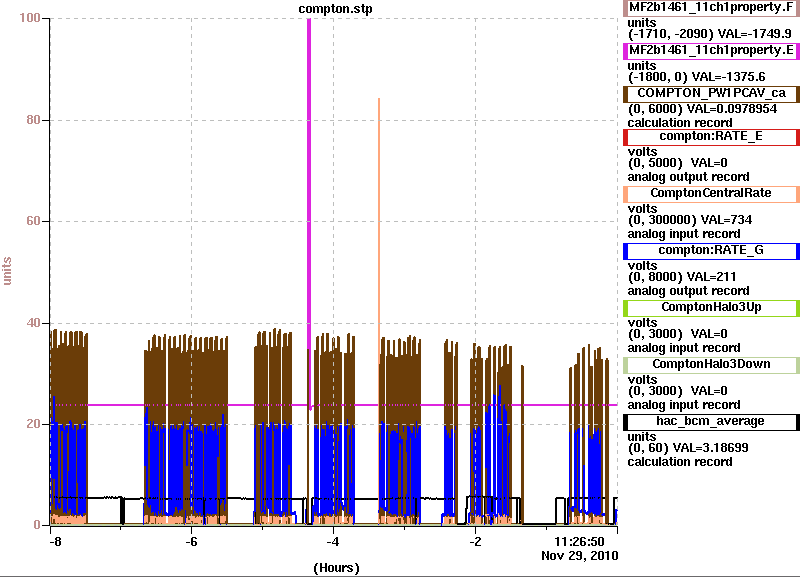This screenshot has height=577, width=800.
Task: Select the hac_bcm_average legend entry
Action: click(711, 421)
